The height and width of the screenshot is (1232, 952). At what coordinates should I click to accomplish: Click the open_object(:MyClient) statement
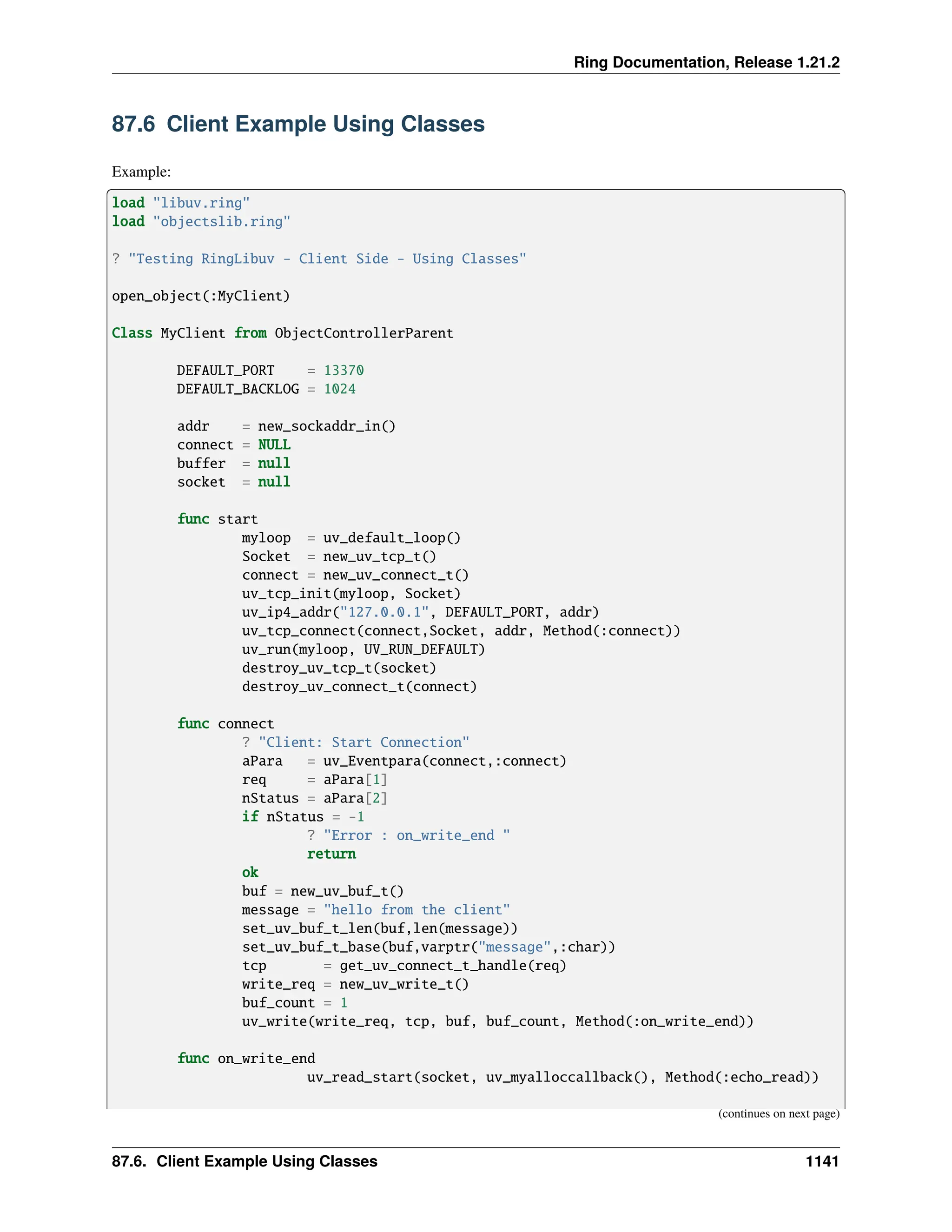pyautogui.click(x=201, y=296)
